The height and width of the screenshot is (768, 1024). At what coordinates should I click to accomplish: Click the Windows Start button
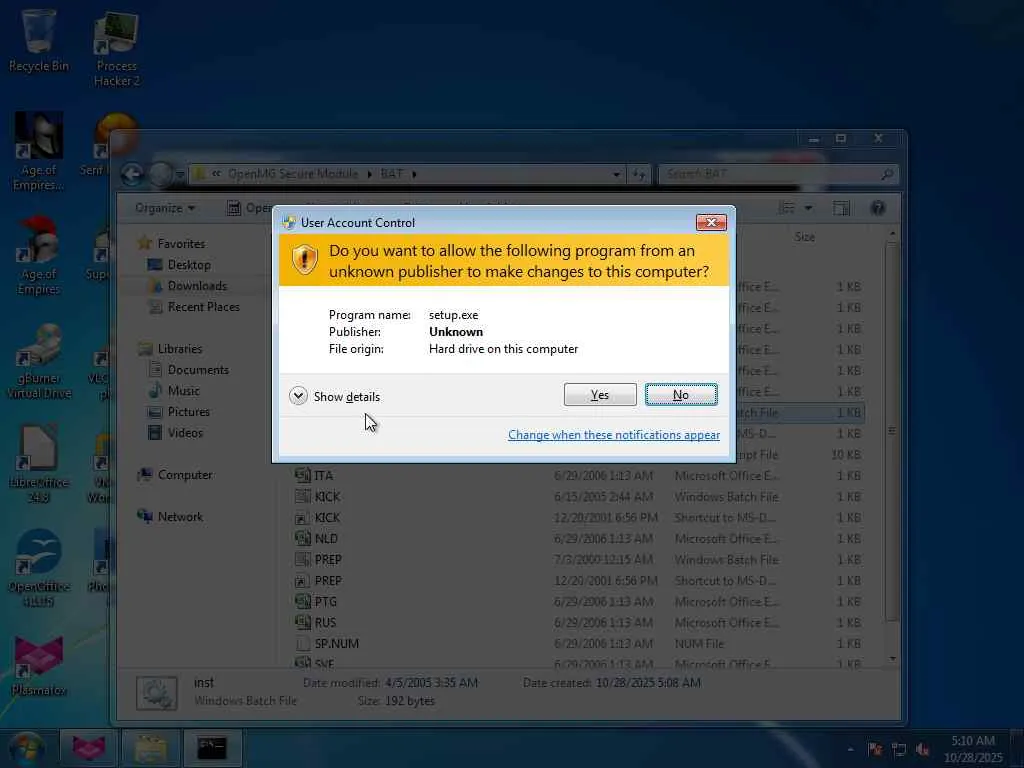(x=26, y=748)
